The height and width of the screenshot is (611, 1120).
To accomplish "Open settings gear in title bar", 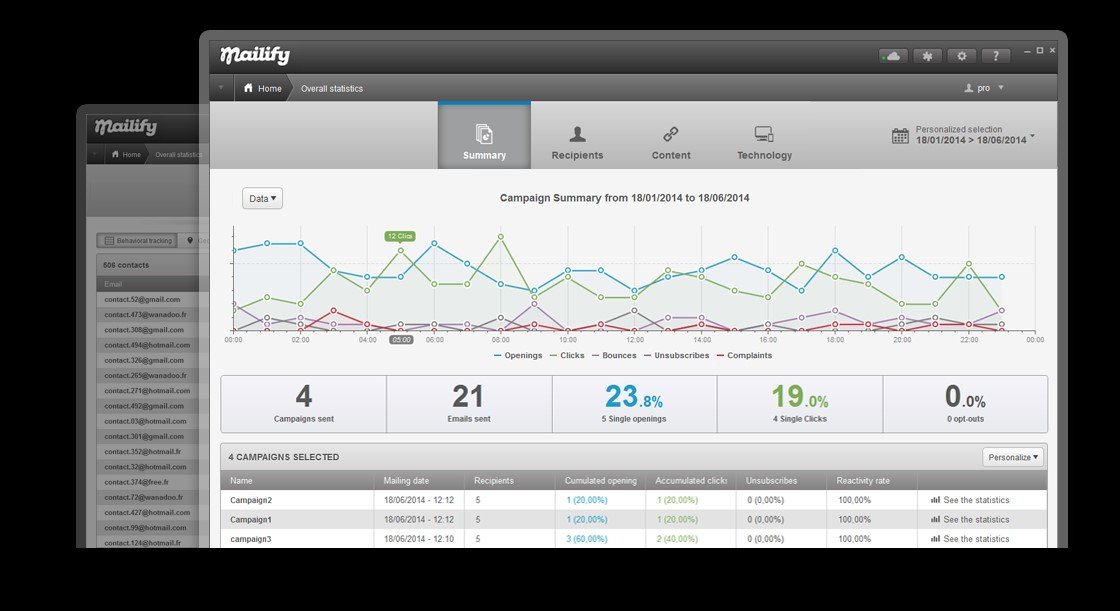I will [x=961, y=56].
